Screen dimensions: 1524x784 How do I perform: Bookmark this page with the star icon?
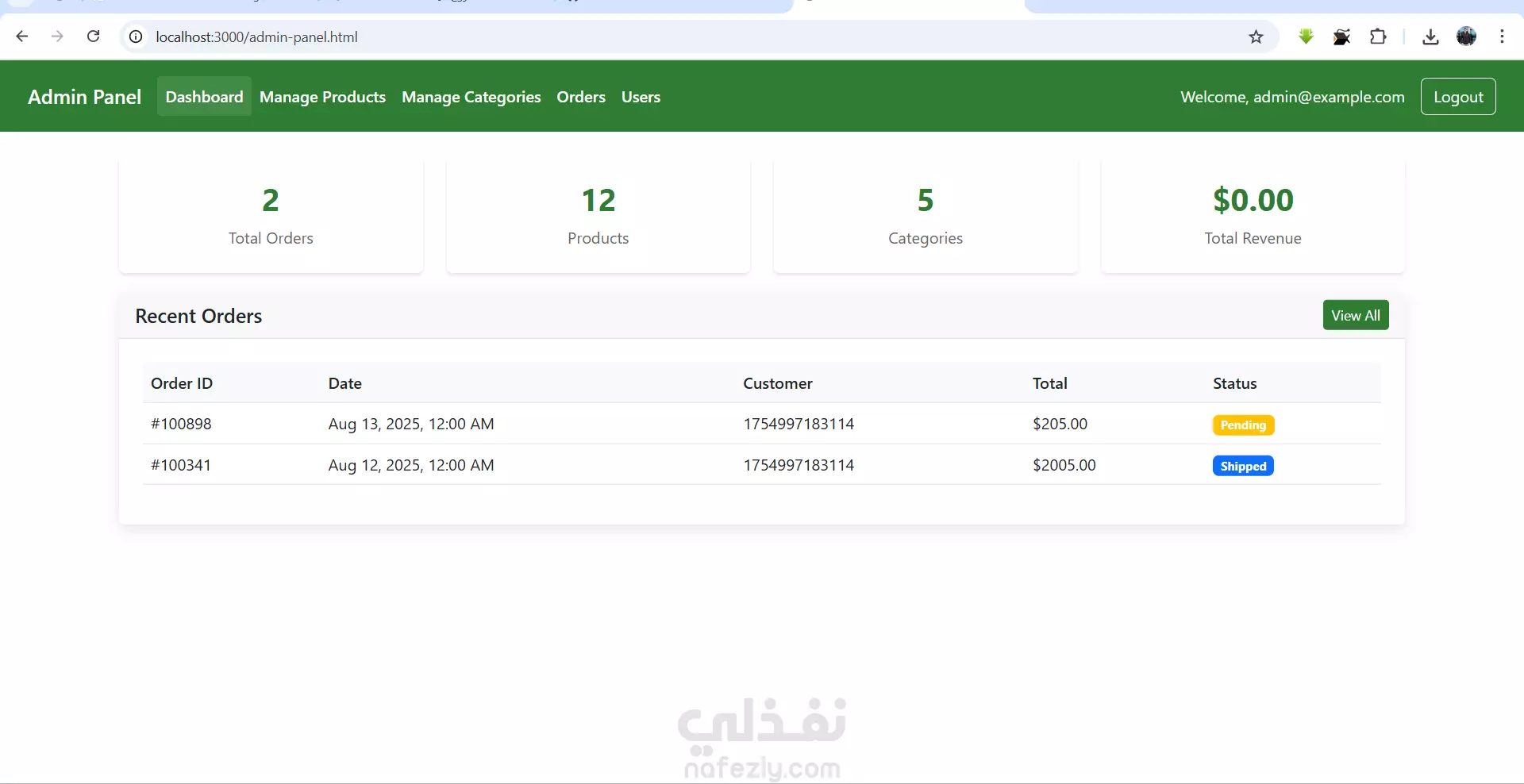pos(1256,37)
